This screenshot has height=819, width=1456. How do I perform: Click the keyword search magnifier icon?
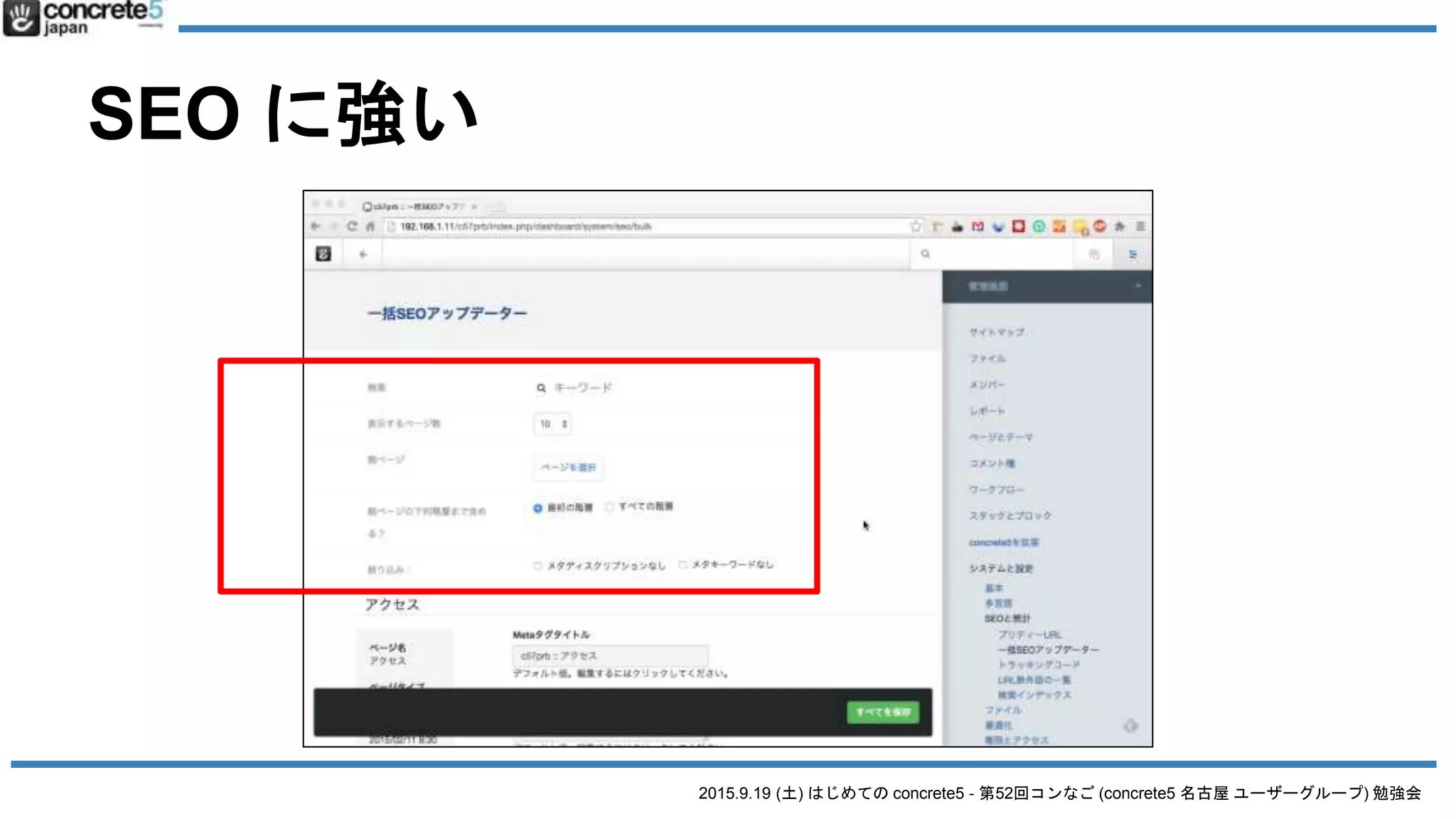[x=541, y=387]
